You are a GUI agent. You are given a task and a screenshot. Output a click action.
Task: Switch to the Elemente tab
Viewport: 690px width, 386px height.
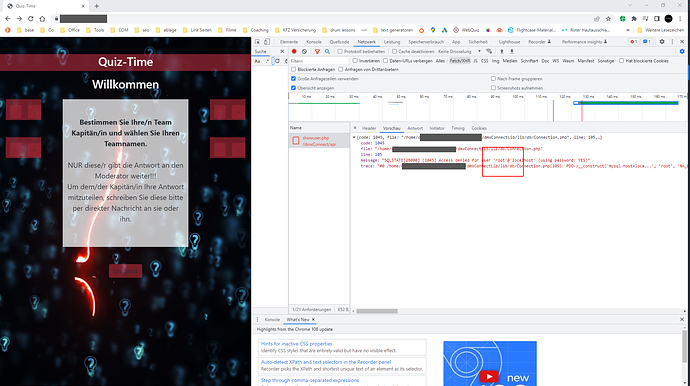[289, 42]
